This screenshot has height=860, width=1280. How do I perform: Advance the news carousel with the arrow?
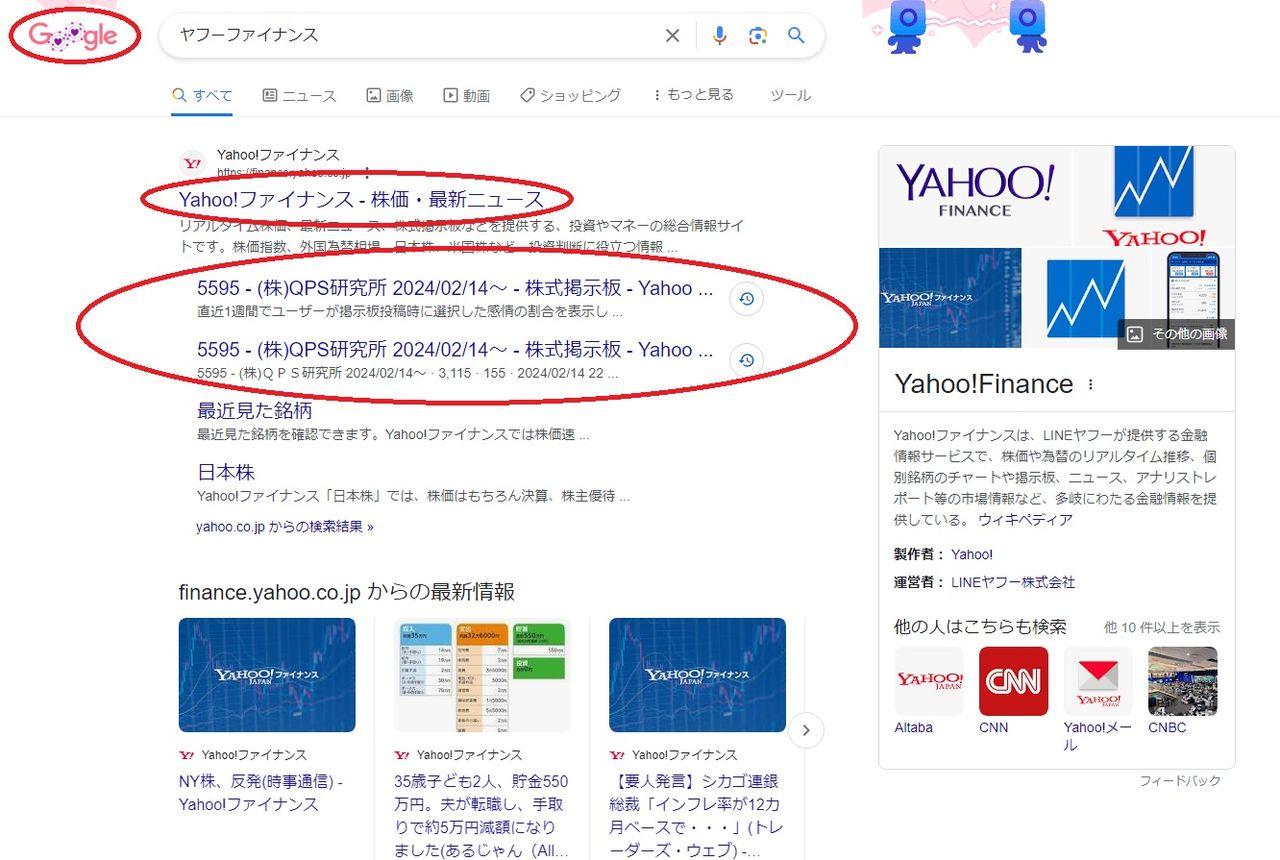(x=806, y=731)
